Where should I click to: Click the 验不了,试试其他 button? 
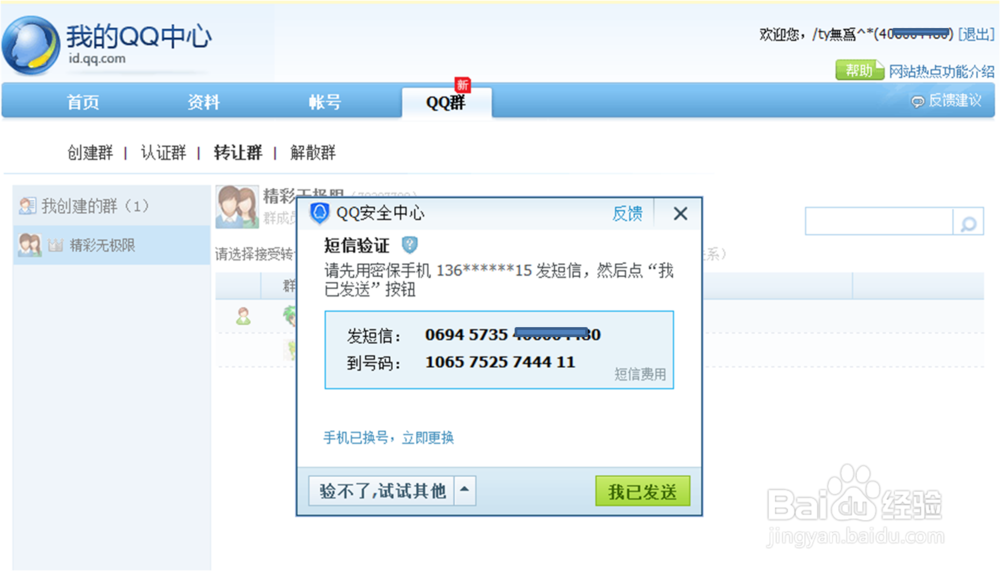click(x=382, y=491)
